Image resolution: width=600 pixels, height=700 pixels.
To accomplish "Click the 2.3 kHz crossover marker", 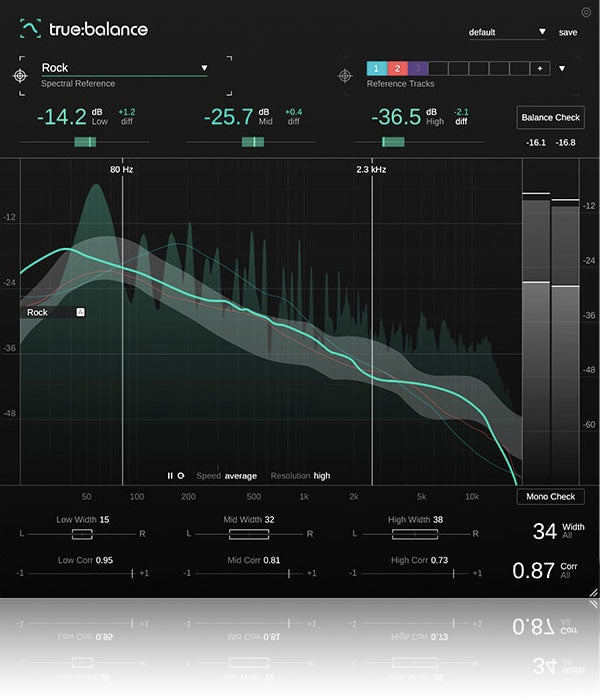I will point(371,170).
